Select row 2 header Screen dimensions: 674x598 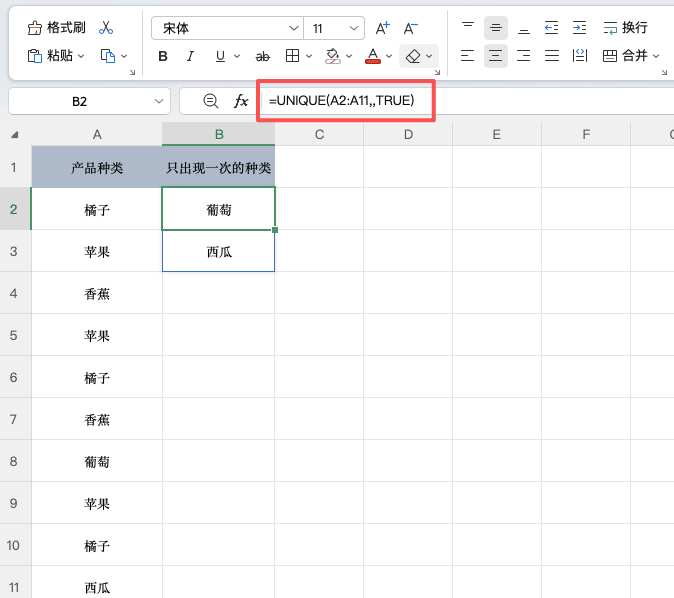pyautogui.click(x=15, y=209)
